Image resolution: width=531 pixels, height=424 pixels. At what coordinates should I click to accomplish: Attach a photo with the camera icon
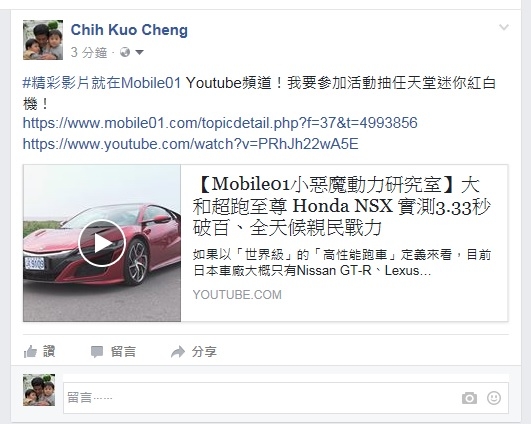[x=469, y=398]
